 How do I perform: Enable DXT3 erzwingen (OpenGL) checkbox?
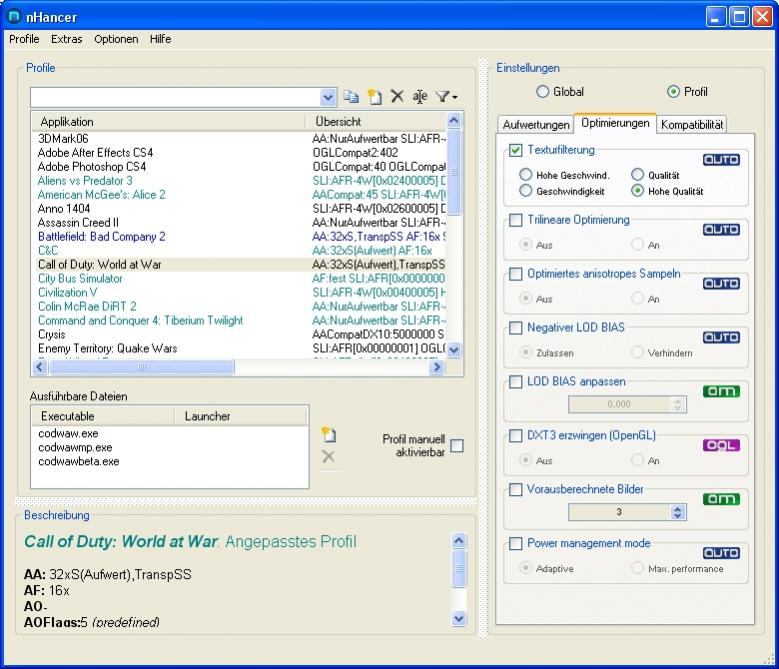point(516,436)
